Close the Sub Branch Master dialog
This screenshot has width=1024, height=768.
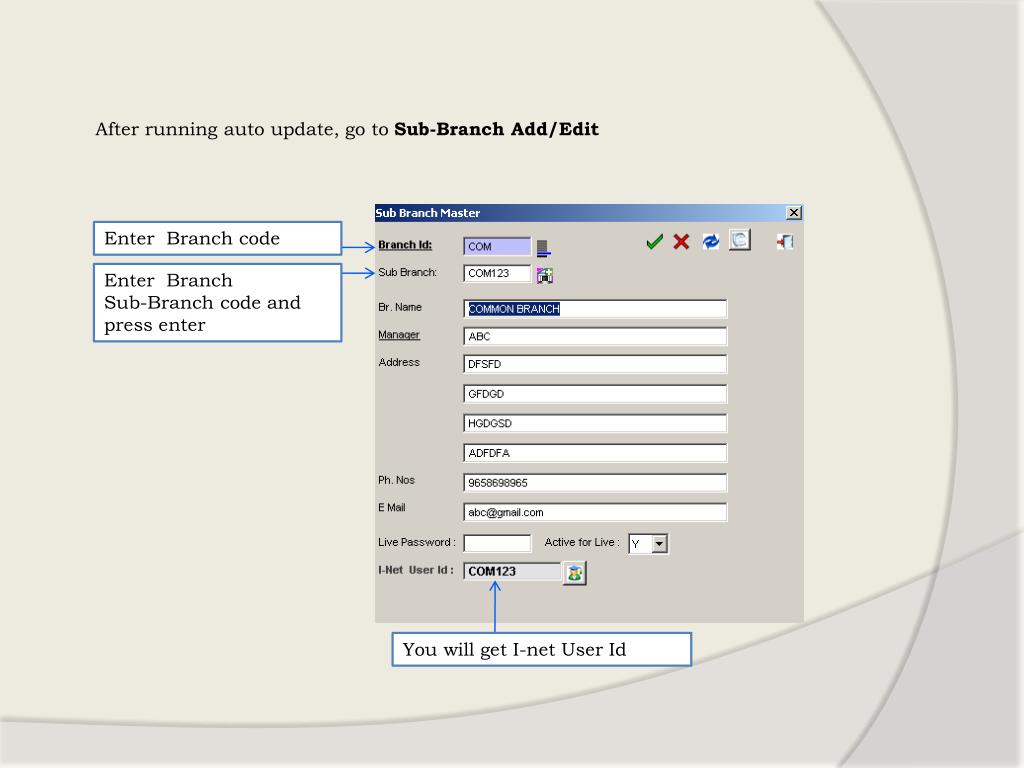click(794, 213)
